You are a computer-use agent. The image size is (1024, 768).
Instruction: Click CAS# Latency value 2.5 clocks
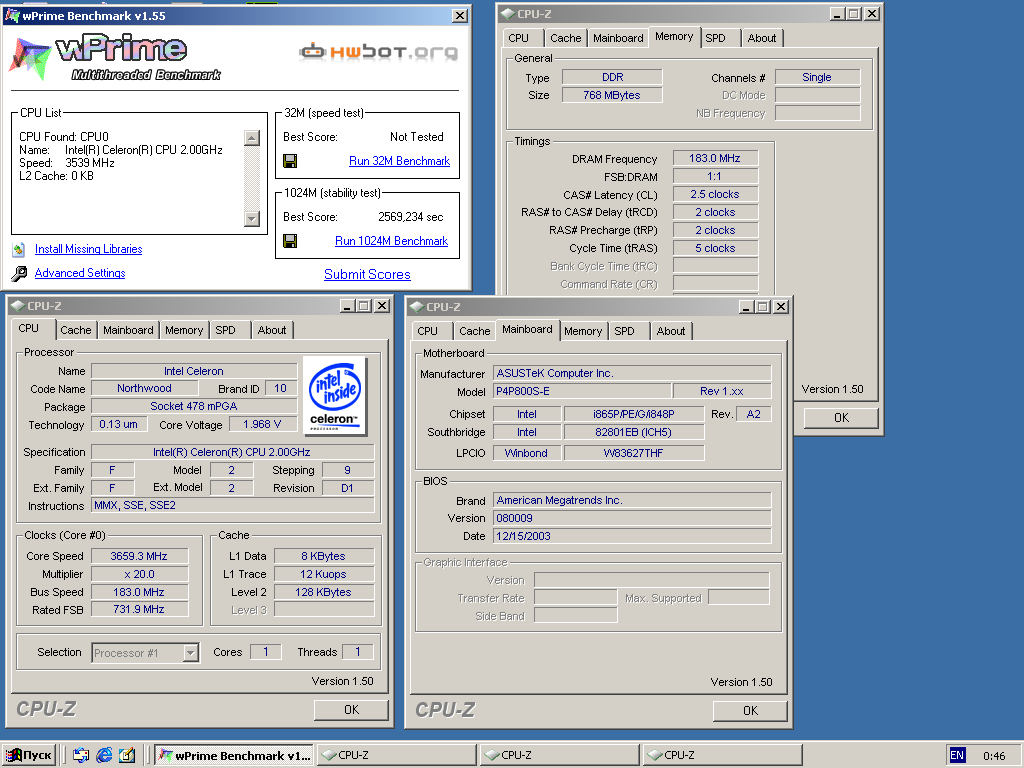715,195
